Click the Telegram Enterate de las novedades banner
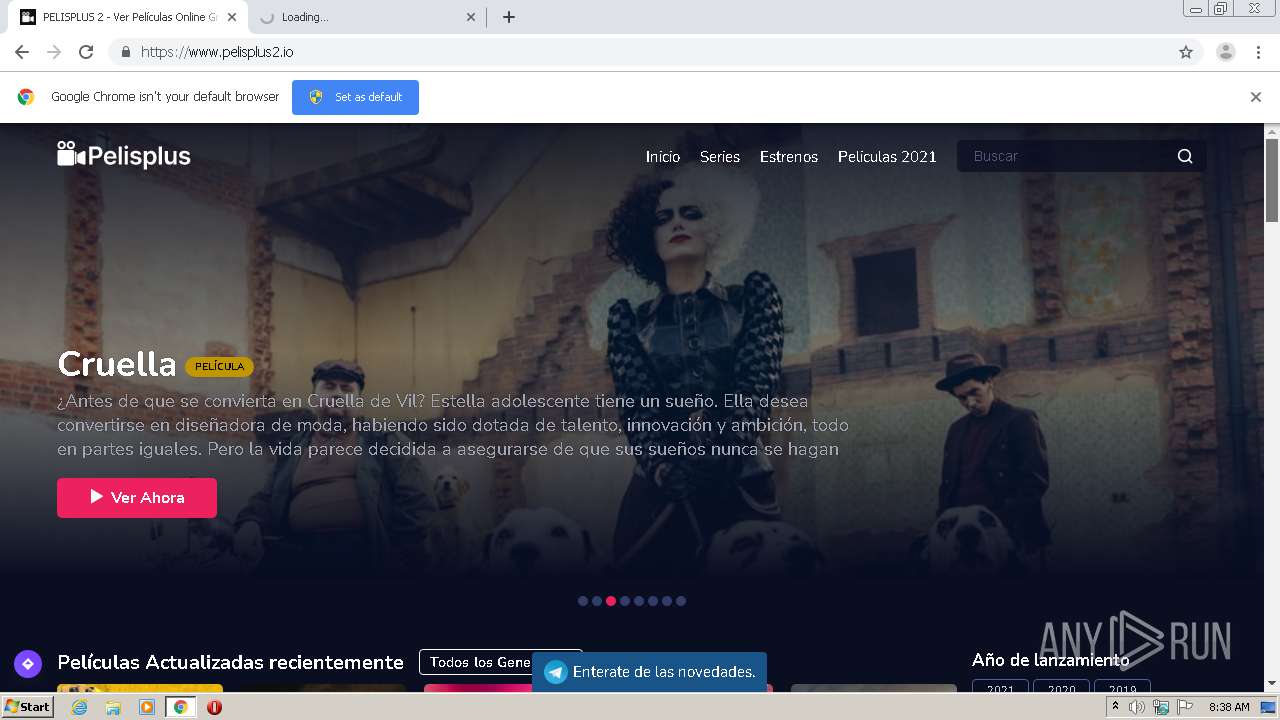Viewport: 1280px width, 720px height. (649, 672)
